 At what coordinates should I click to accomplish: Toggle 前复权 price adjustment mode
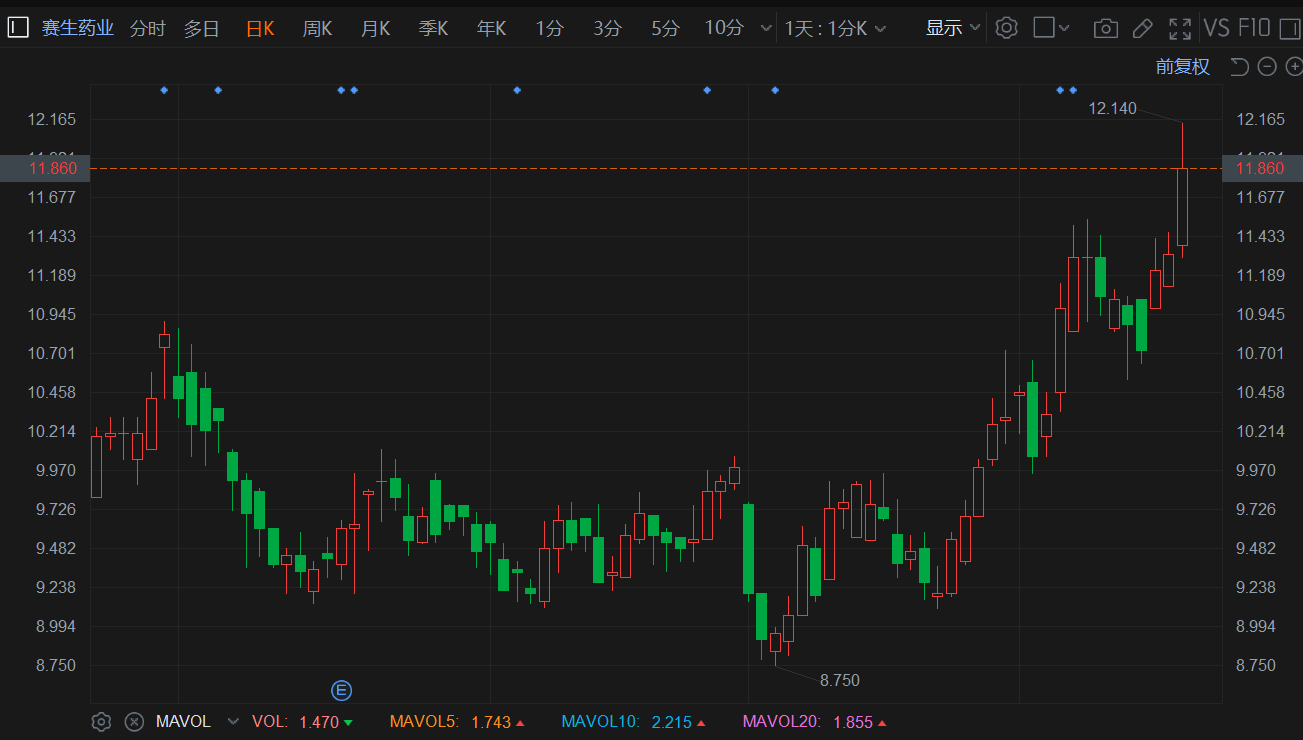[1182, 67]
